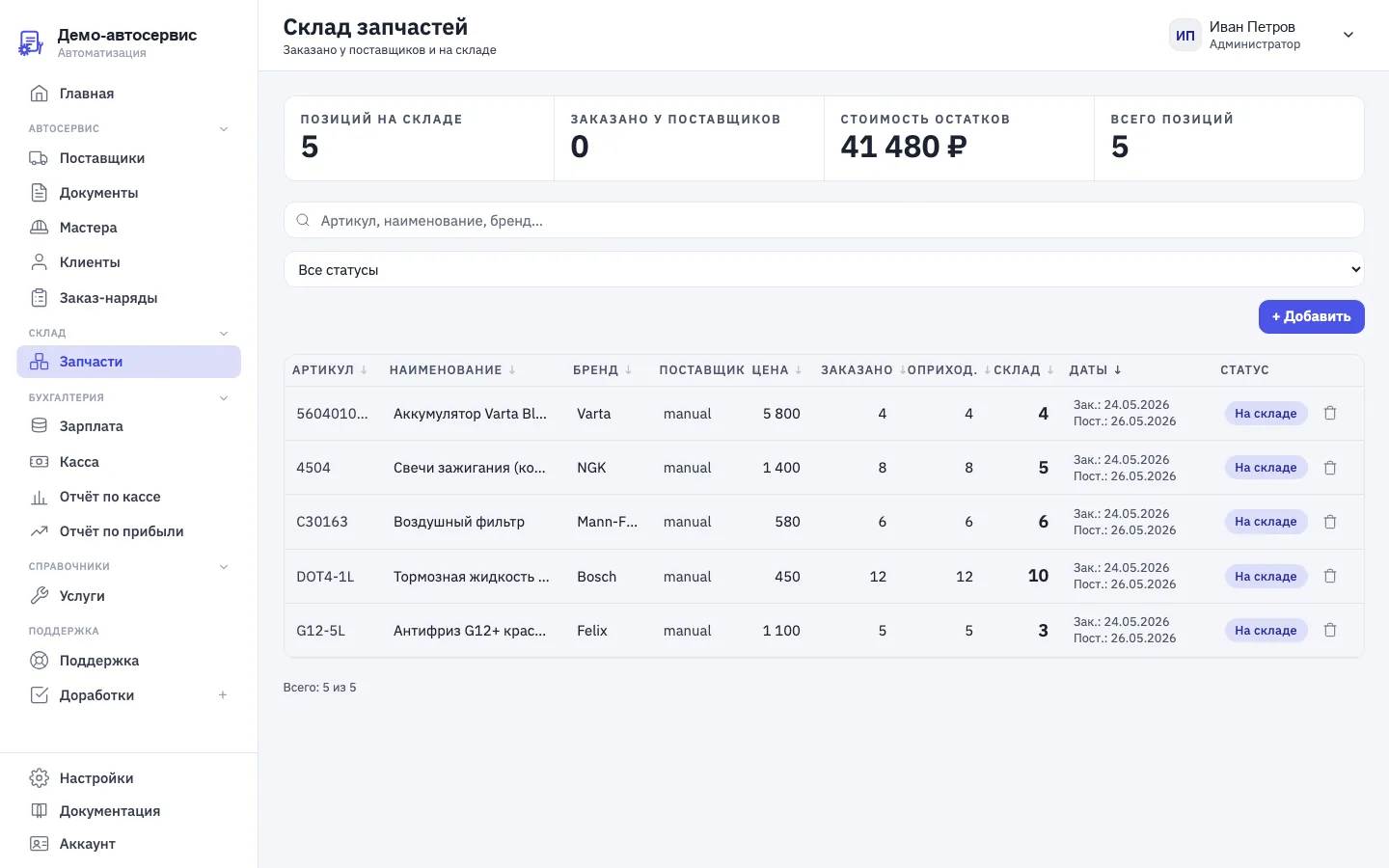Open the Все статусы status filter dropdown

pyautogui.click(x=824, y=269)
